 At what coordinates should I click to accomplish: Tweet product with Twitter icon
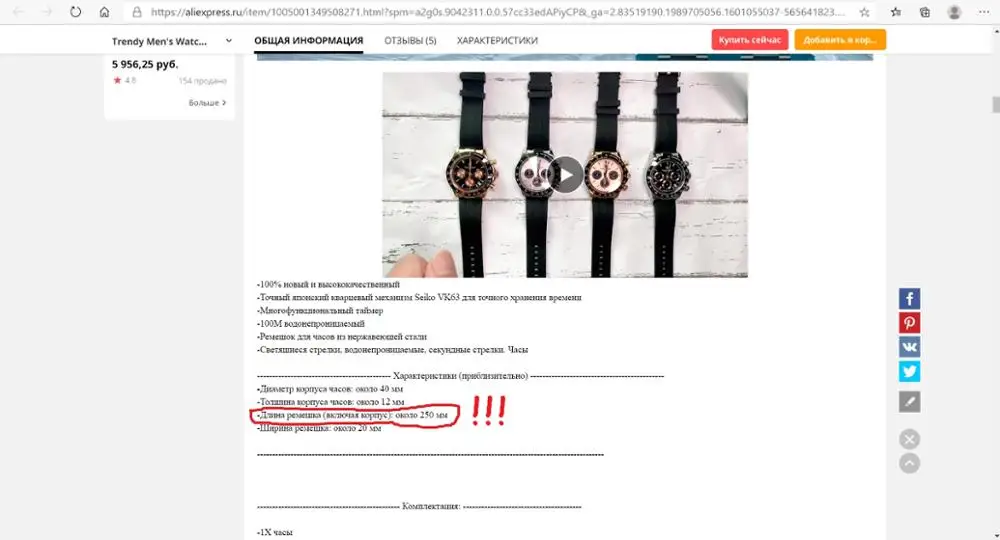[x=909, y=371]
